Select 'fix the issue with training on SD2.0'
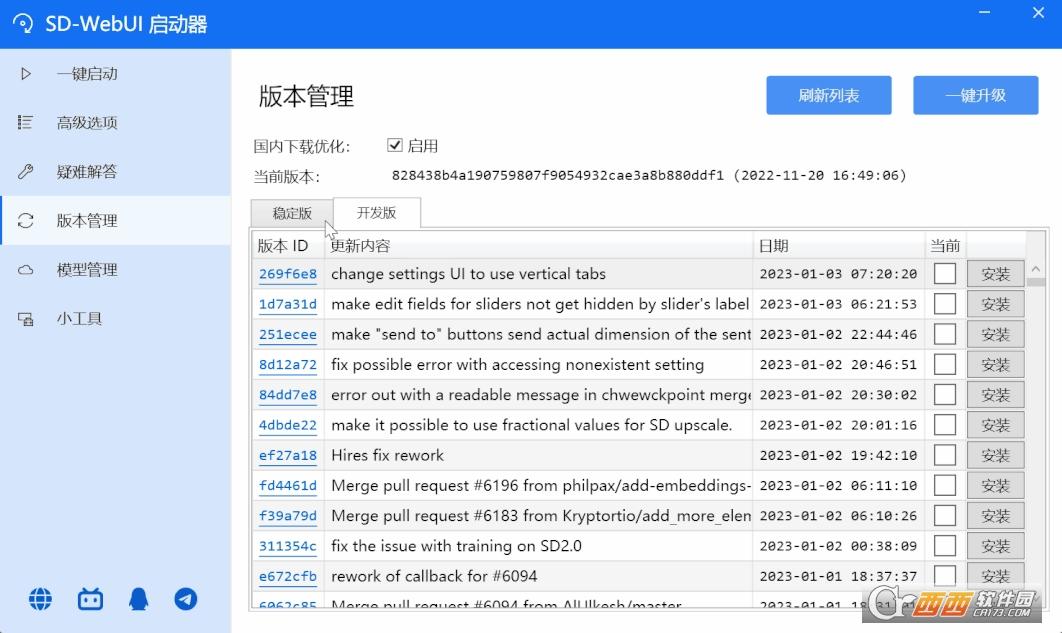The width and height of the screenshot is (1062, 633). click(456, 546)
